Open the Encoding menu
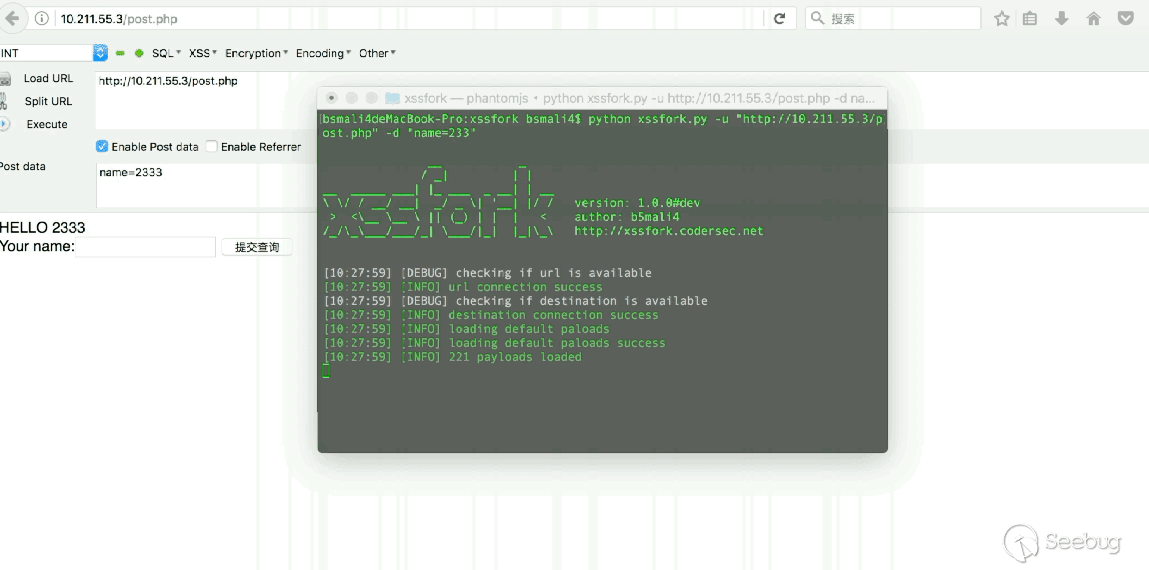This screenshot has width=1149, height=570. pyautogui.click(x=323, y=53)
